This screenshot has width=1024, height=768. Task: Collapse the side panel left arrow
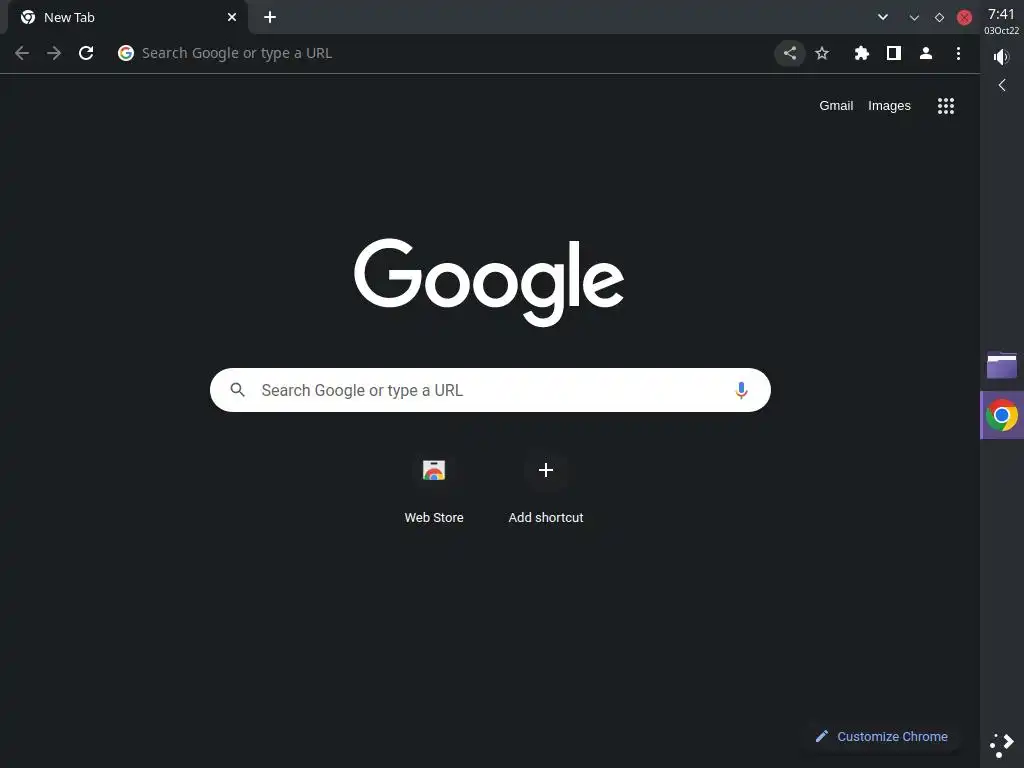pos(1002,85)
